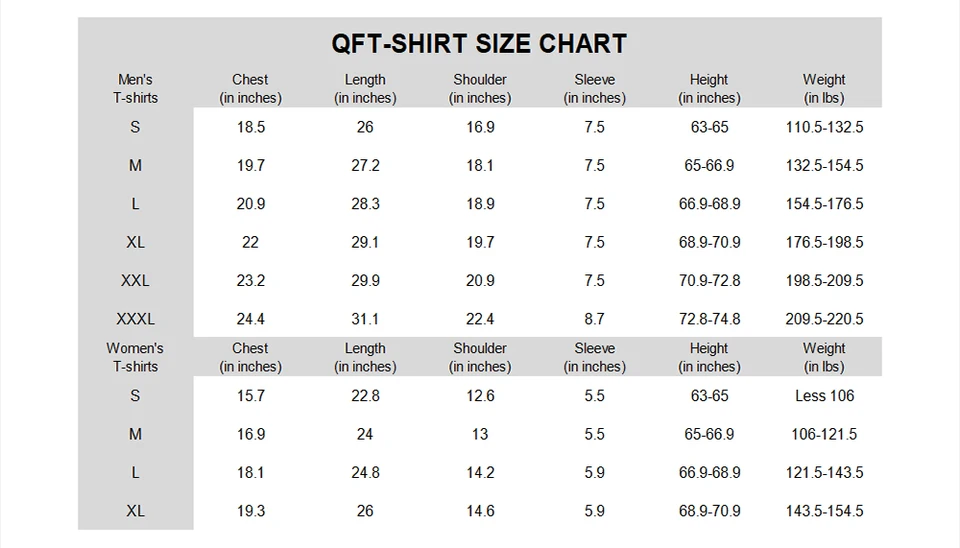Click the men's XXXL size row label

pos(135,319)
